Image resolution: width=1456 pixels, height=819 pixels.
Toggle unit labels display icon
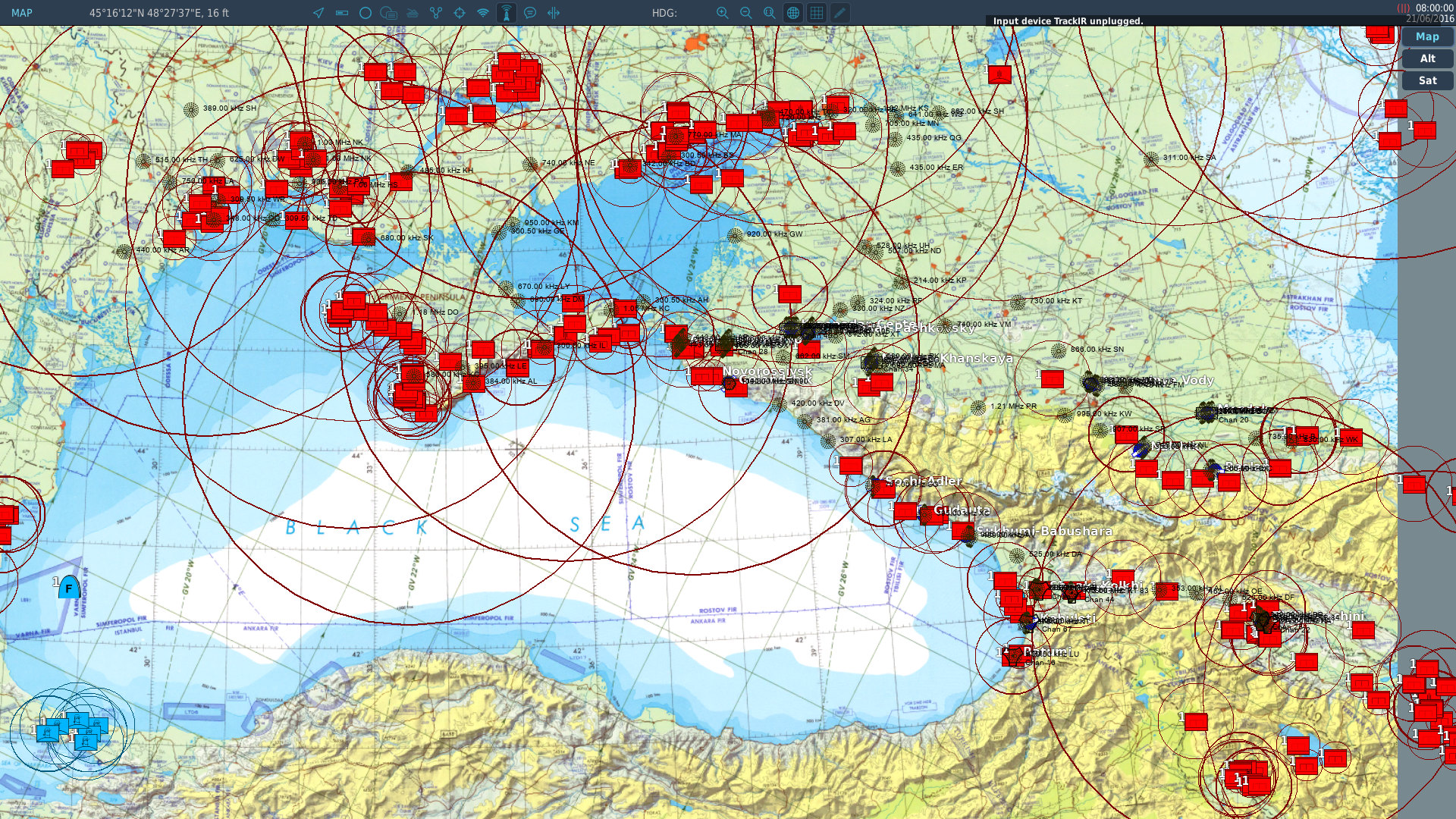point(389,13)
